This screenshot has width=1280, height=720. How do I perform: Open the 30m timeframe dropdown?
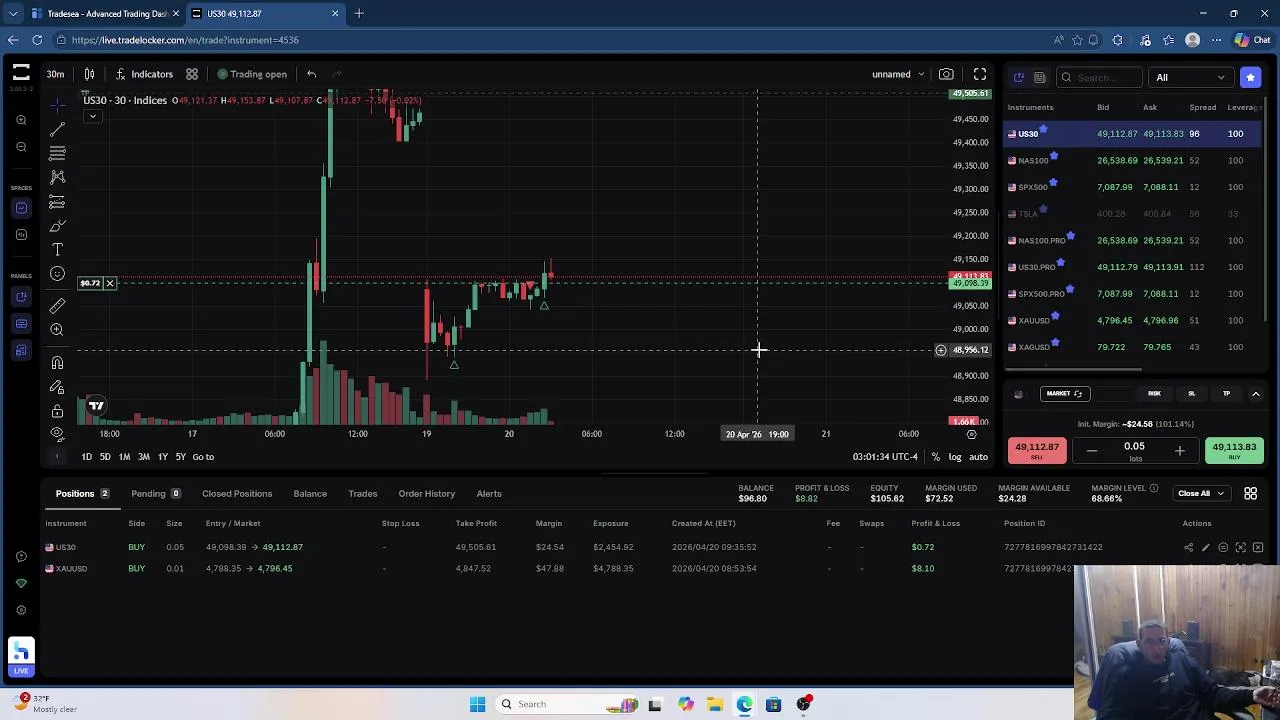coord(55,74)
